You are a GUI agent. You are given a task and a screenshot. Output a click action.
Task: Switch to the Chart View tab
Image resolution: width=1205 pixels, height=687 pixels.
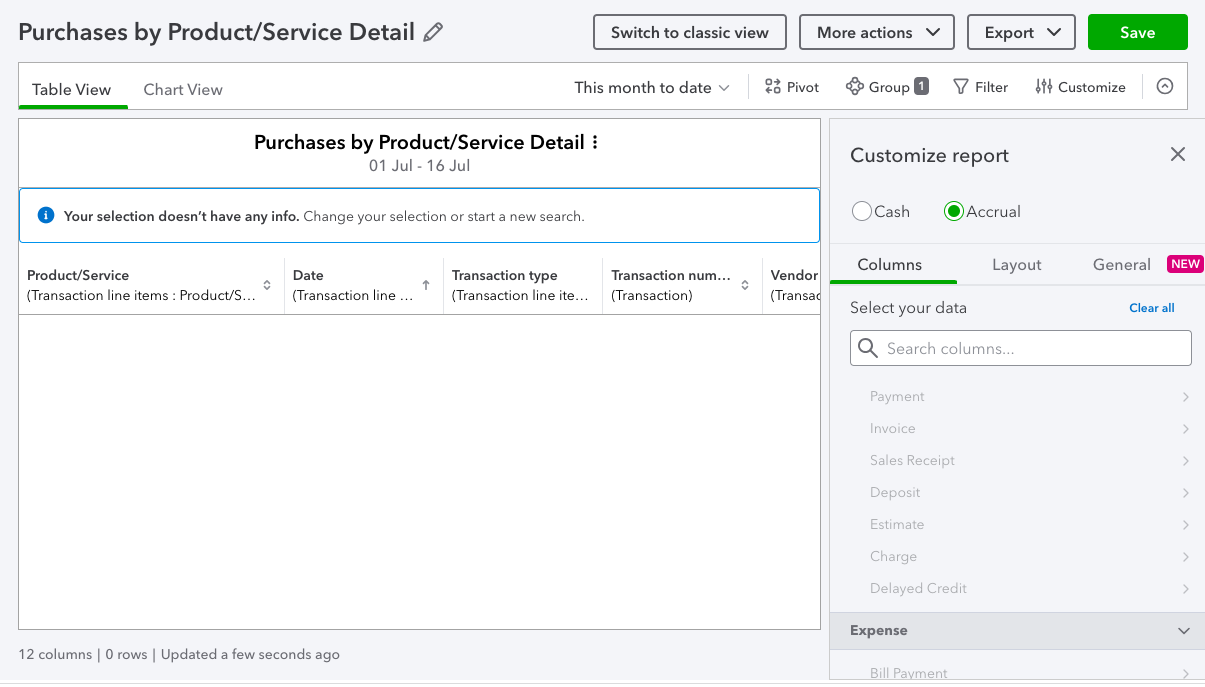pos(183,89)
